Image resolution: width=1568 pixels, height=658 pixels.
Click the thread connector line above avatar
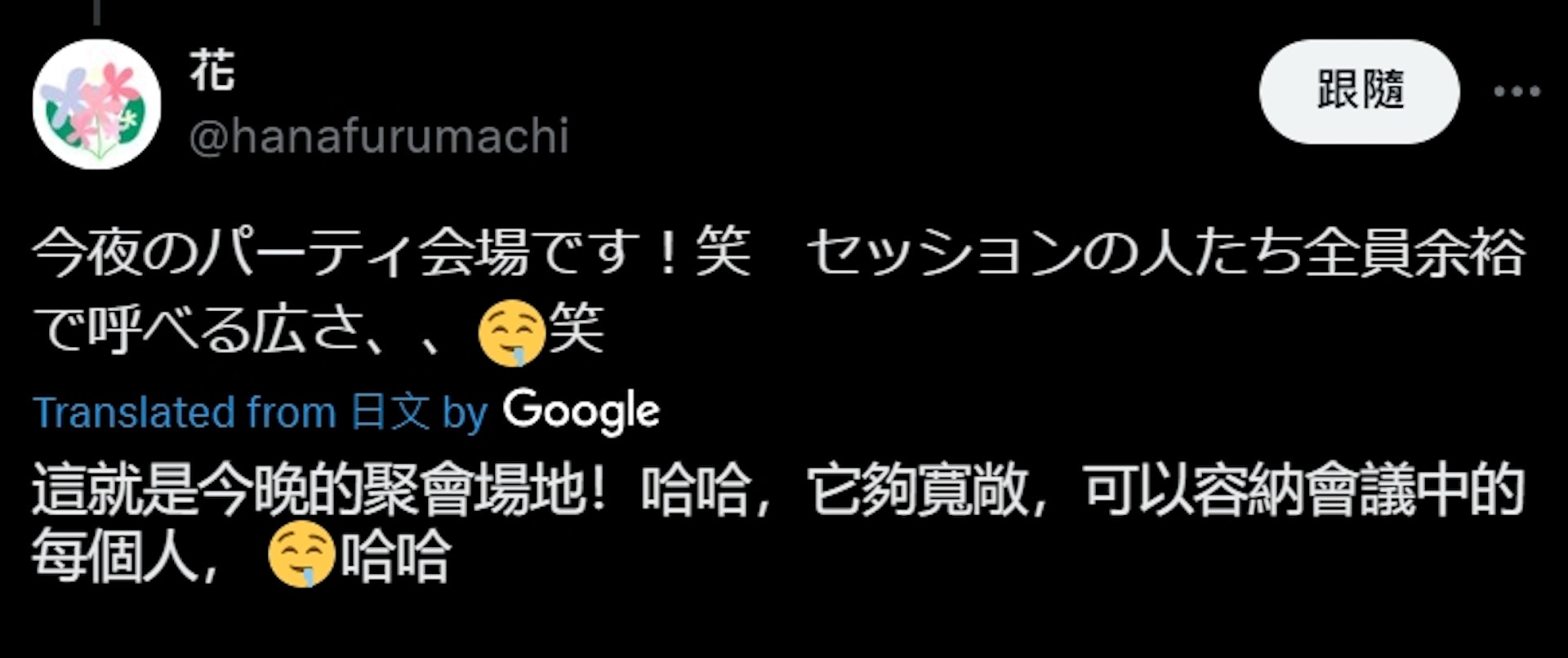(97, 12)
